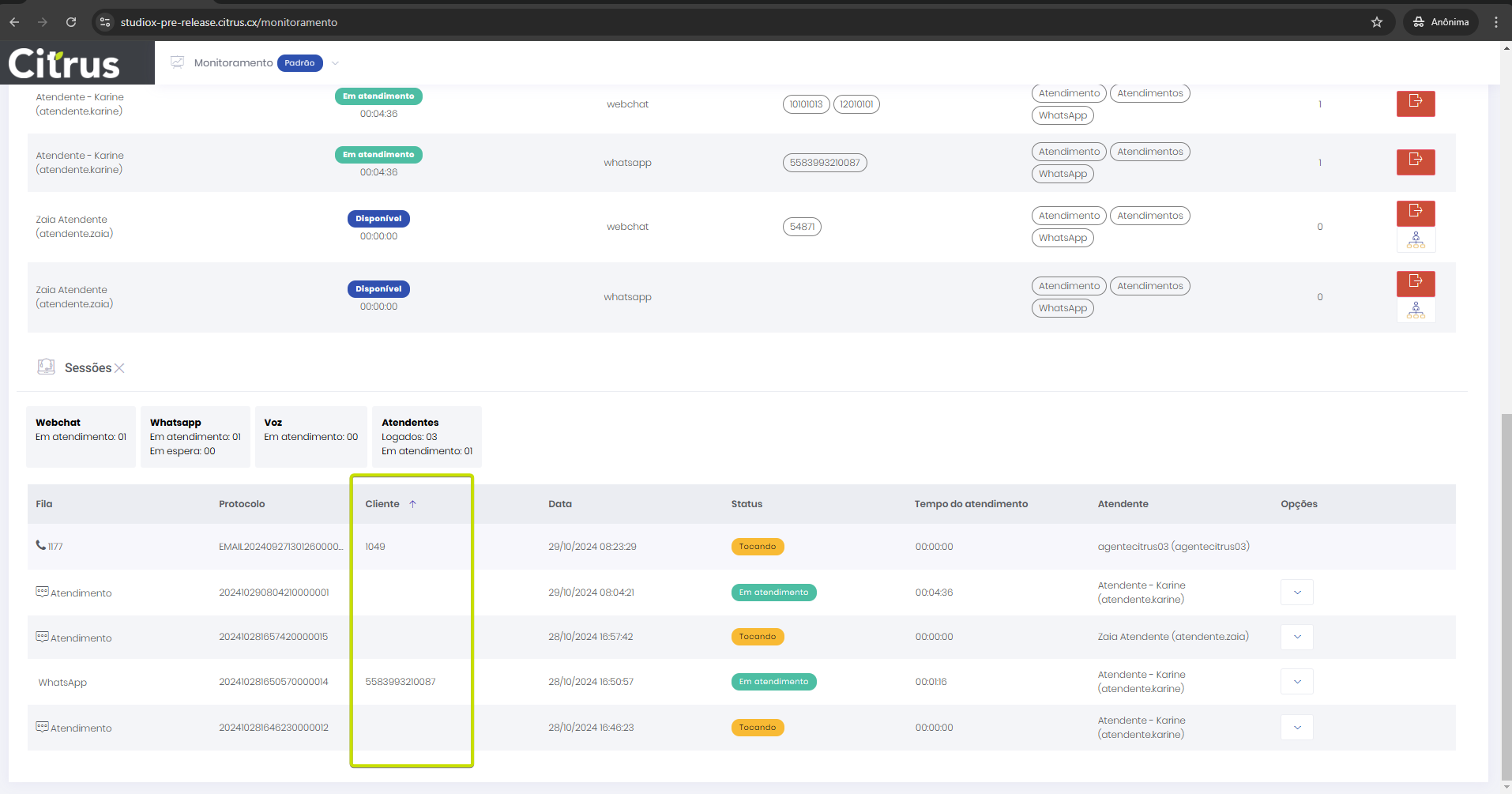Click the hierarchy icon in Zaia Atendente whatsapp row
This screenshot has height=794, width=1512.
click(x=1415, y=310)
